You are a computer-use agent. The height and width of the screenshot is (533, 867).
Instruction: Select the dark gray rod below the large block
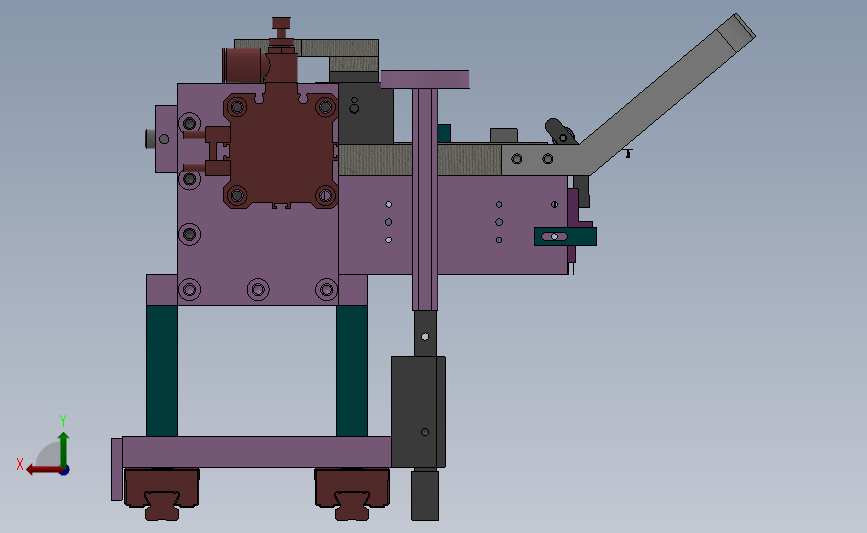425,495
